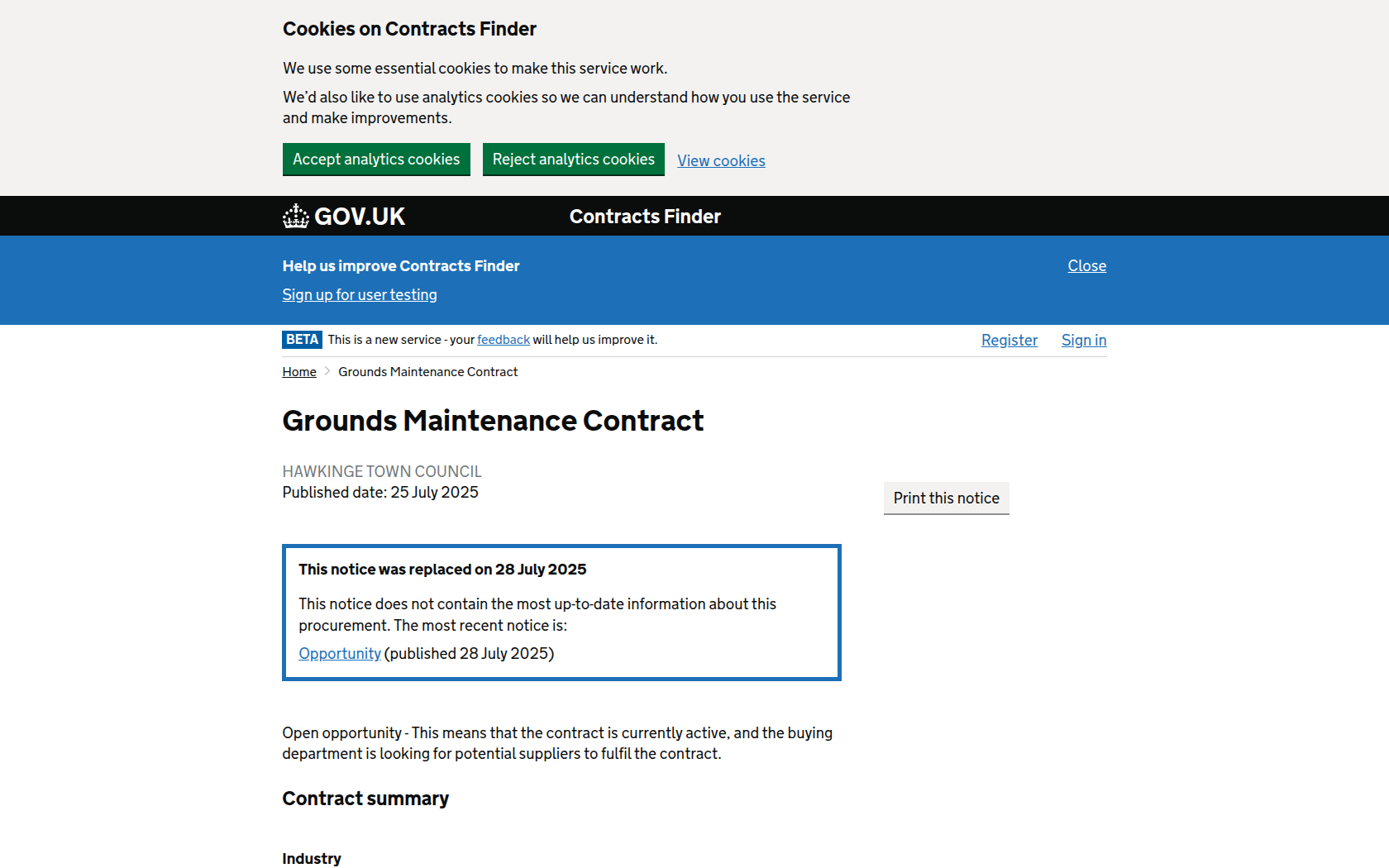Close the improvement banner
1389x868 pixels.
[1086, 266]
